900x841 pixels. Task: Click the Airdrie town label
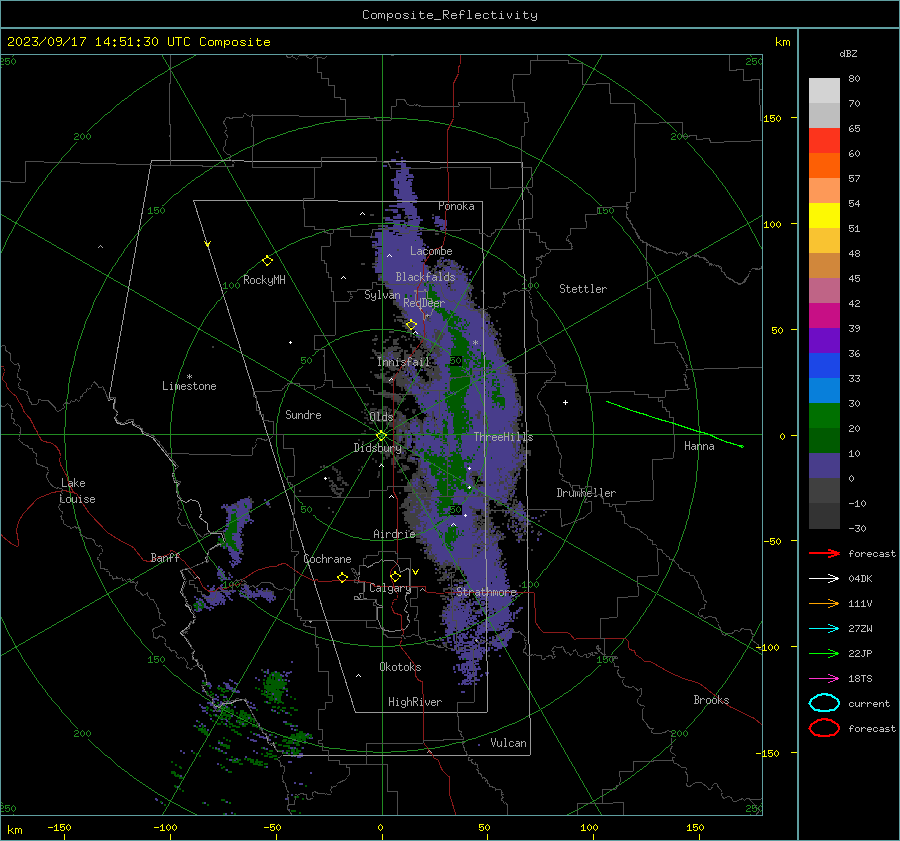coord(394,534)
